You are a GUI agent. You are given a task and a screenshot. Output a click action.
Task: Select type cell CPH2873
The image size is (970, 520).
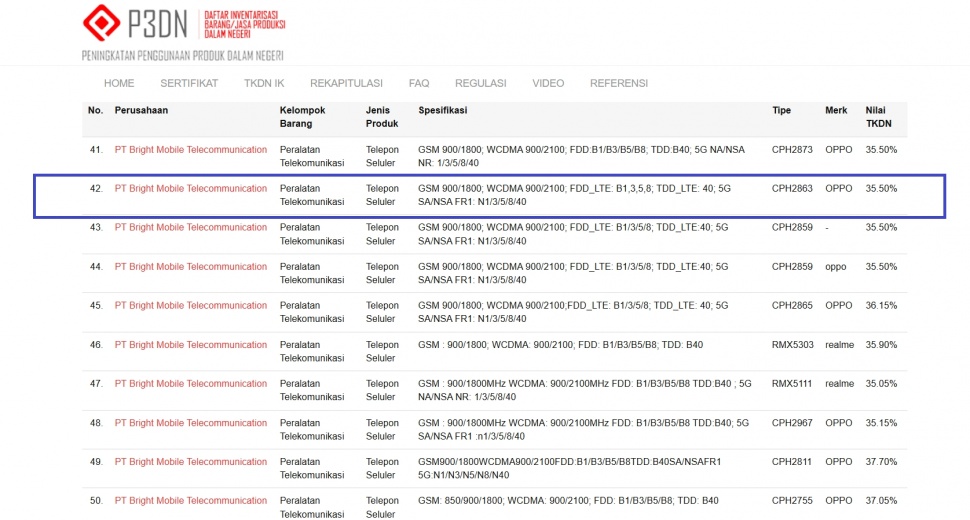pyautogui.click(x=792, y=150)
